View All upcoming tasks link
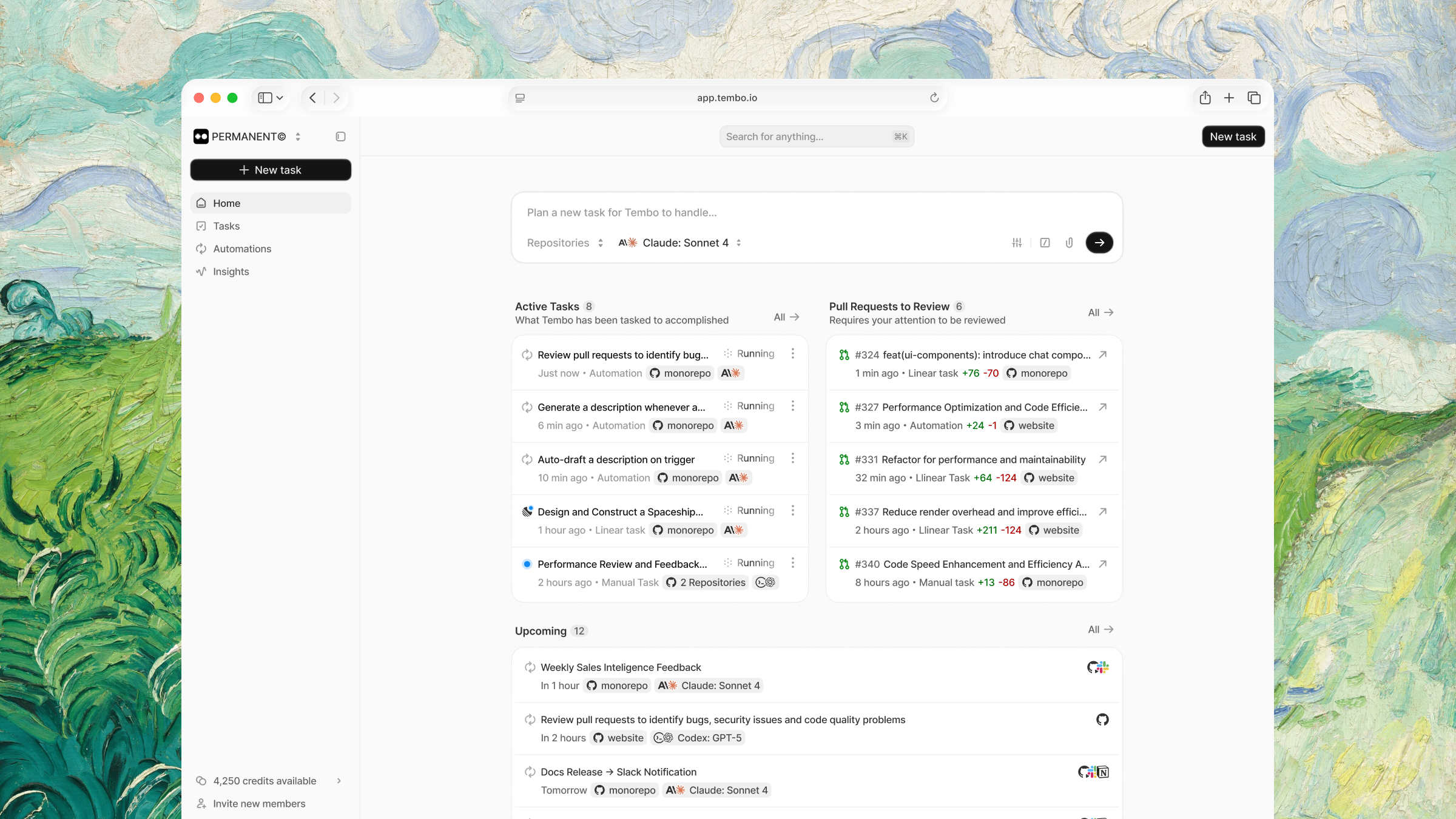 tap(1100, 630)
